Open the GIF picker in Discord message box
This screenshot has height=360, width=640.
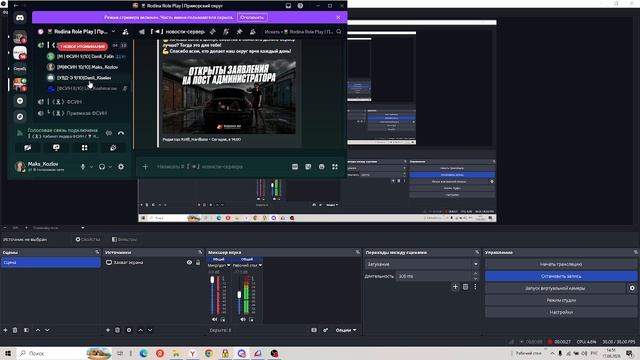pyautogui.click(x=295, y=167)
